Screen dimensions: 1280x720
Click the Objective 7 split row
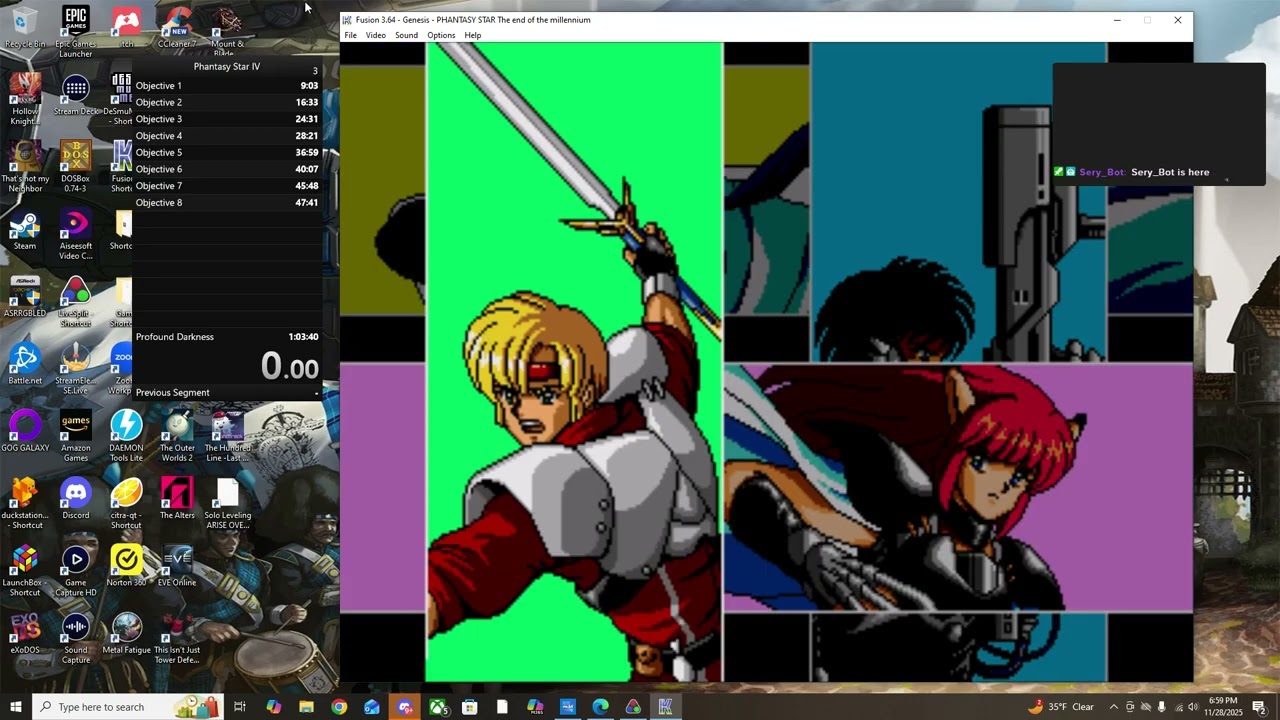227,186
